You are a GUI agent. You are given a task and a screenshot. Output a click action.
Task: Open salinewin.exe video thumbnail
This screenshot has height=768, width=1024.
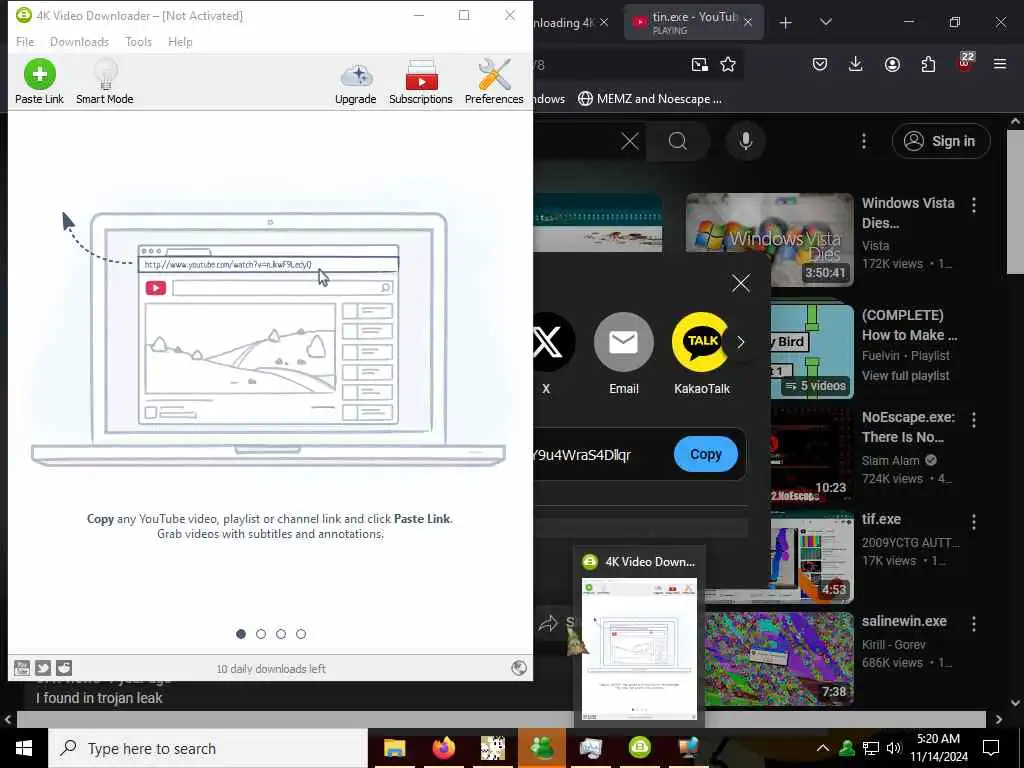point(778,658)
